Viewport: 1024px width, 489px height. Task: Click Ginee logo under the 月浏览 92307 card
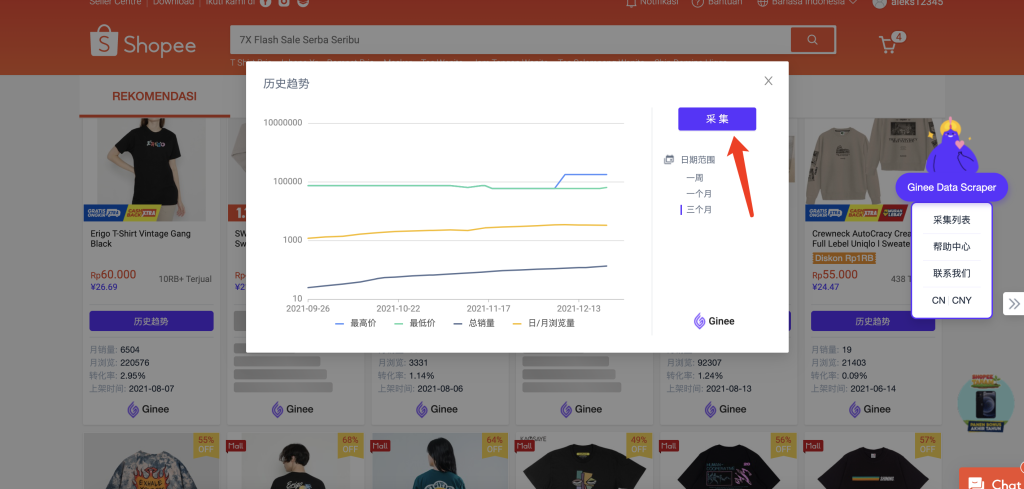[x=726, y=409]
